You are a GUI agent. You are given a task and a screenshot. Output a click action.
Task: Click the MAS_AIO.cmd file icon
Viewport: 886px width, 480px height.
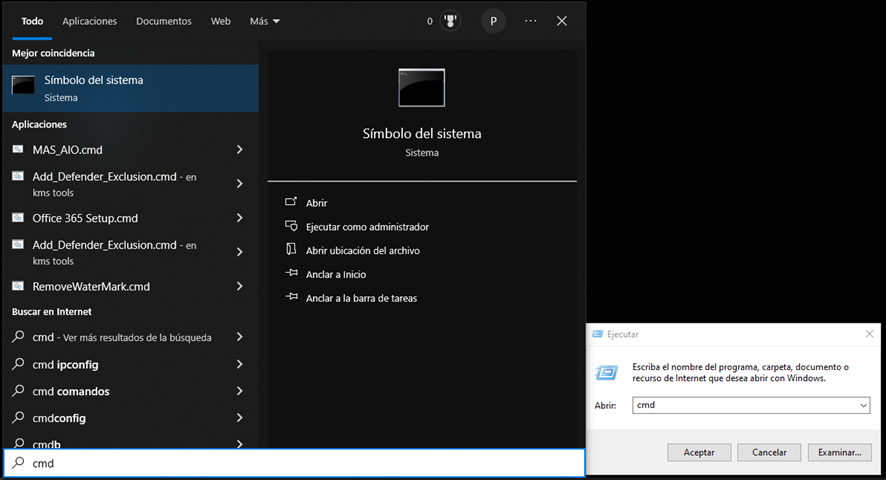tap(18, 149)
